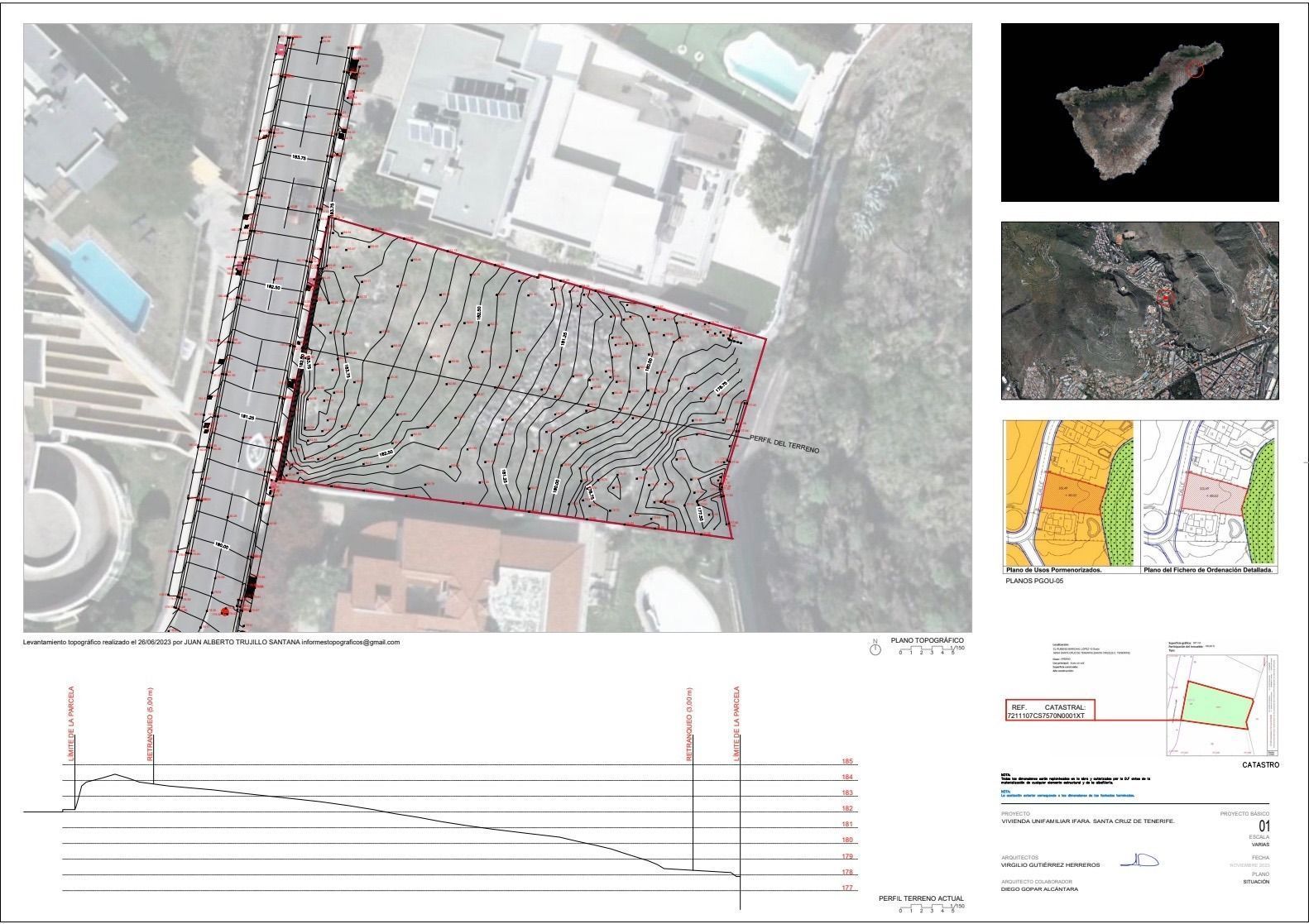Click the 'PERFIL DEL TERRENO' annotation
1309x924 pixels.
click(784, 443)
